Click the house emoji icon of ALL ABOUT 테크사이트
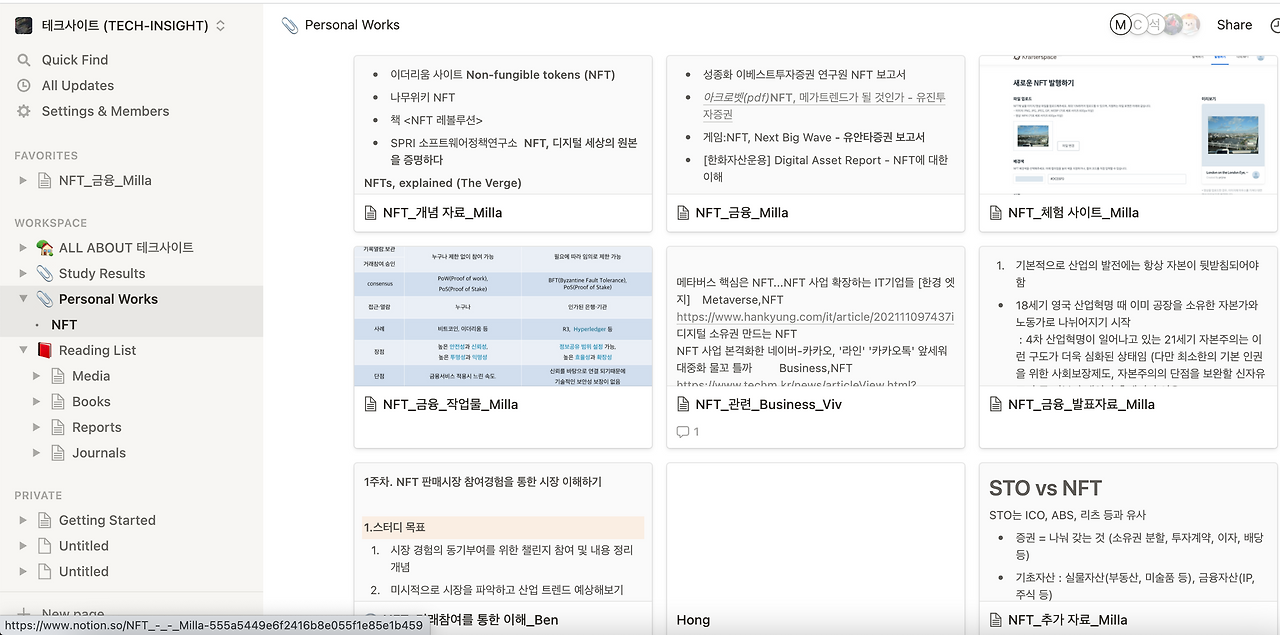Image resolution: width=1280 pixels, height=635 pixels. [x=44, y=247]
